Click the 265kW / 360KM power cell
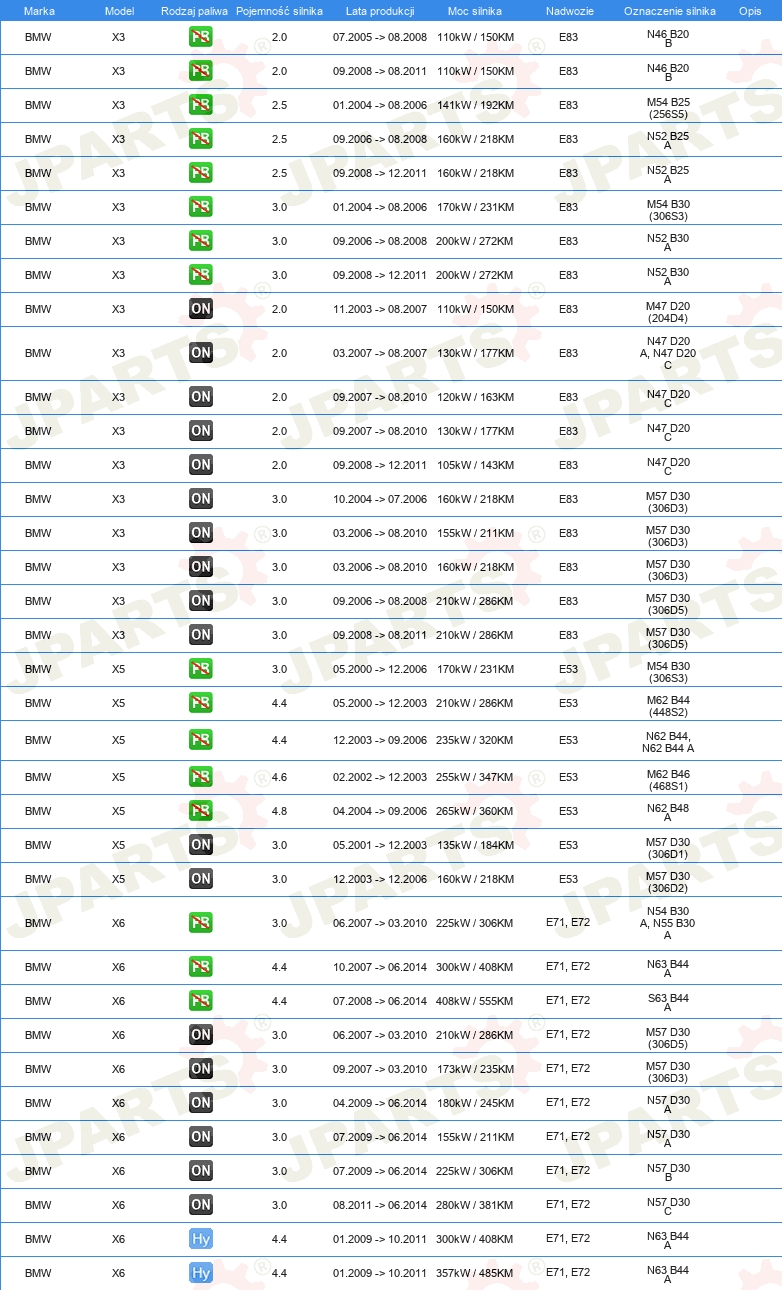Screen dimensions: 782x1290 coord(475,811)
